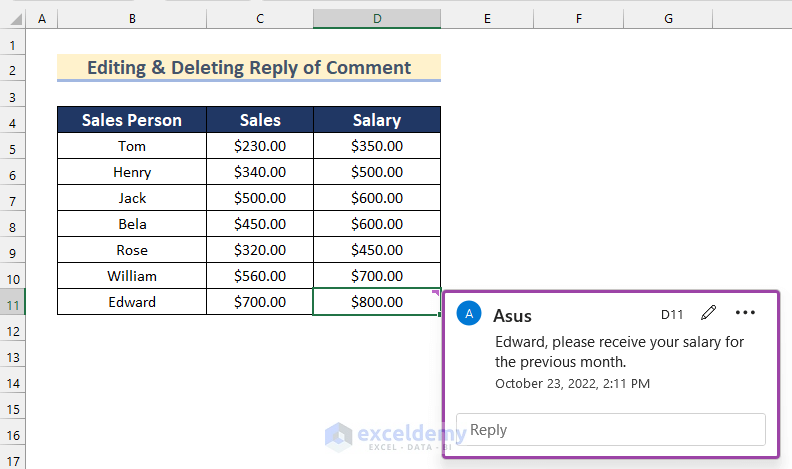Click the select-all corner triangle
This screenshot has height=469, width=792.
coord(12,19)
